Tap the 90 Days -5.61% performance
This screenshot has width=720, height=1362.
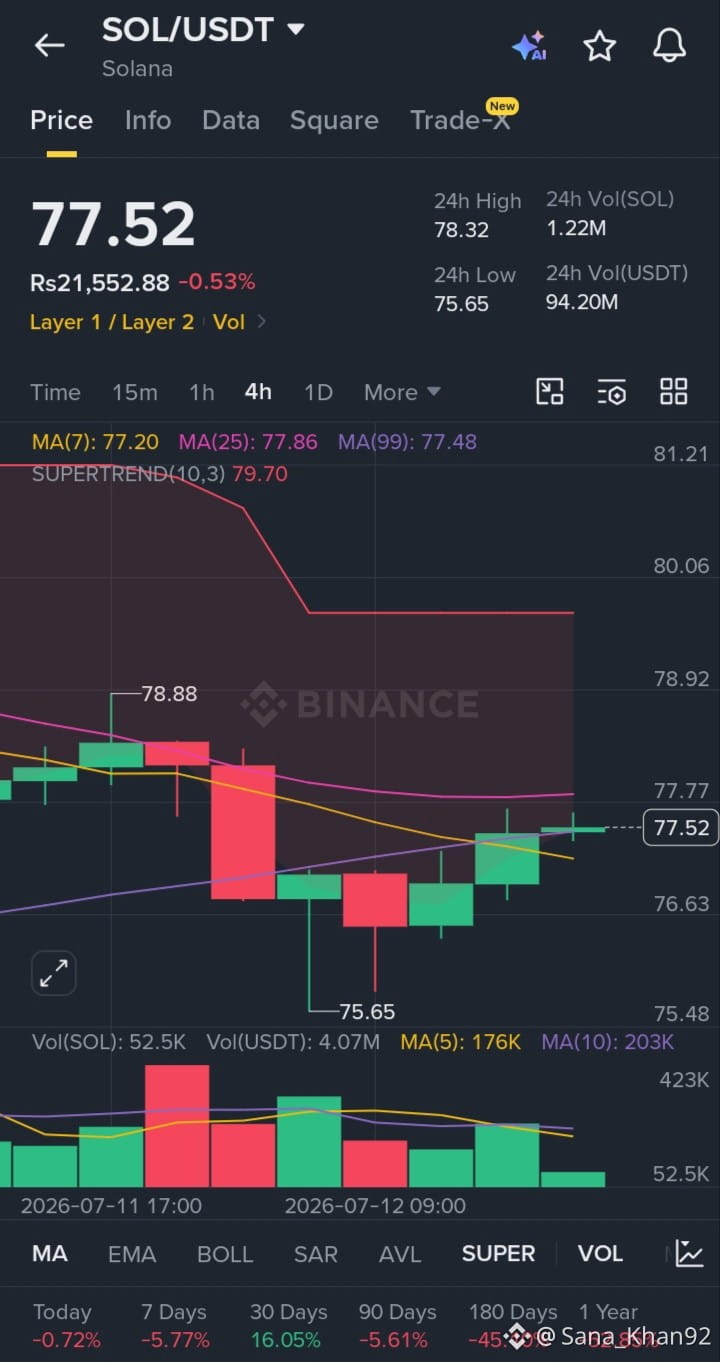pos(397,1325)
